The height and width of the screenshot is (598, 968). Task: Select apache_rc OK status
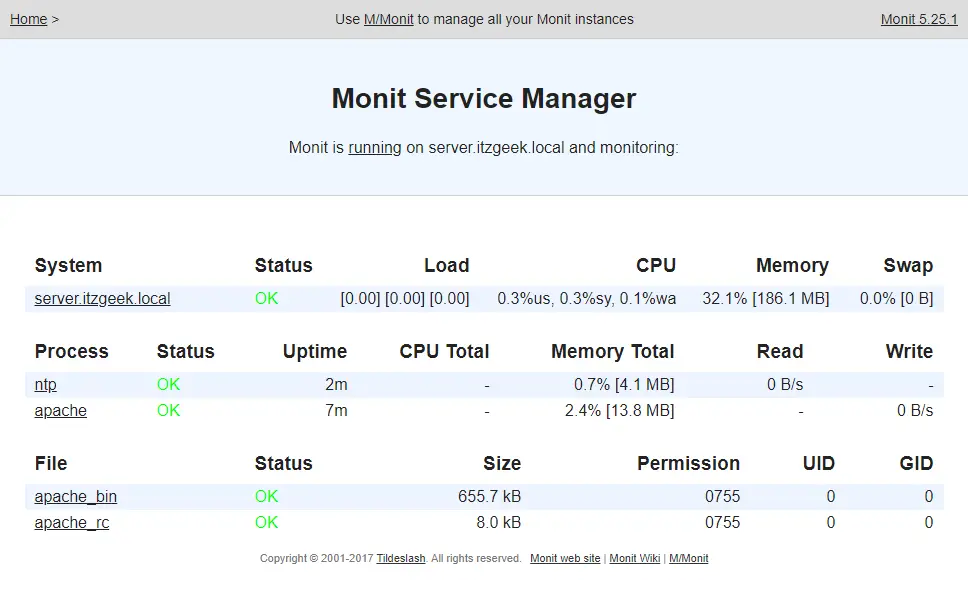[x=267, y=522]
